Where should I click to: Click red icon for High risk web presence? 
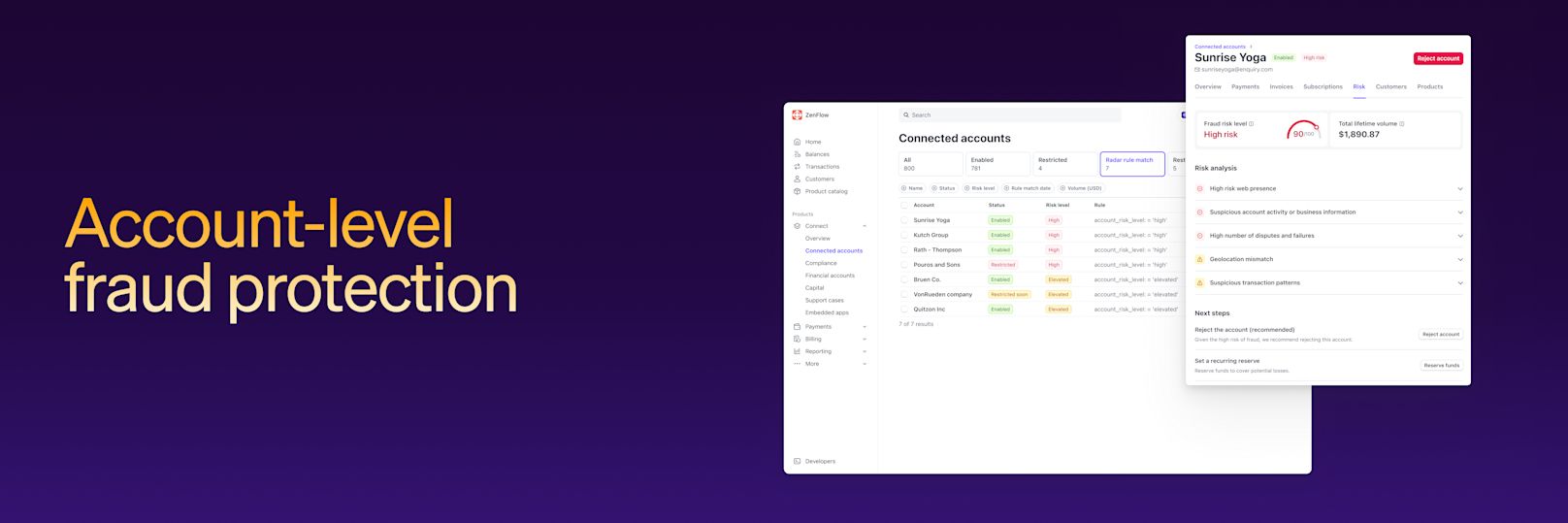(x=1199, y=188)
